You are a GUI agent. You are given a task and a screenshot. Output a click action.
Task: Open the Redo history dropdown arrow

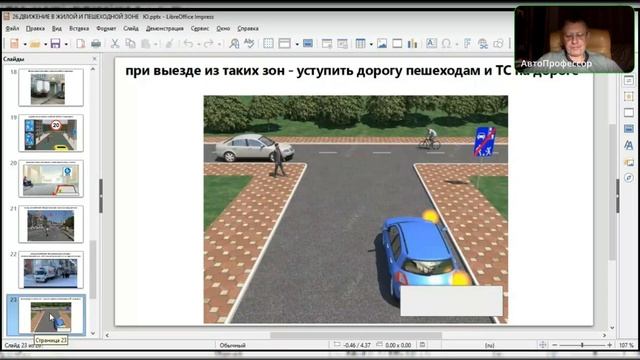point(219,44)
